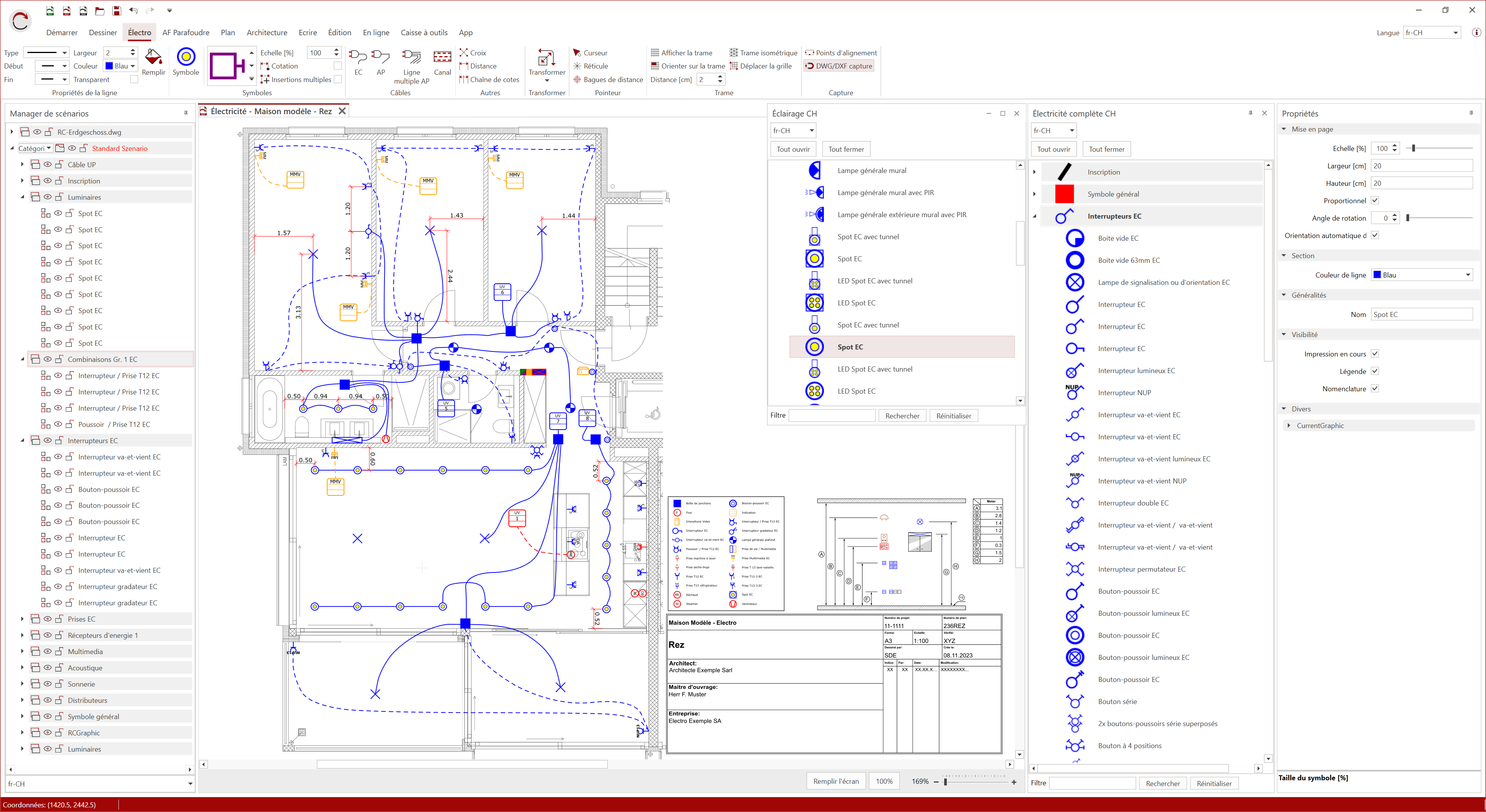Toggle the Proportionnel checkbox

[1375, 201]
